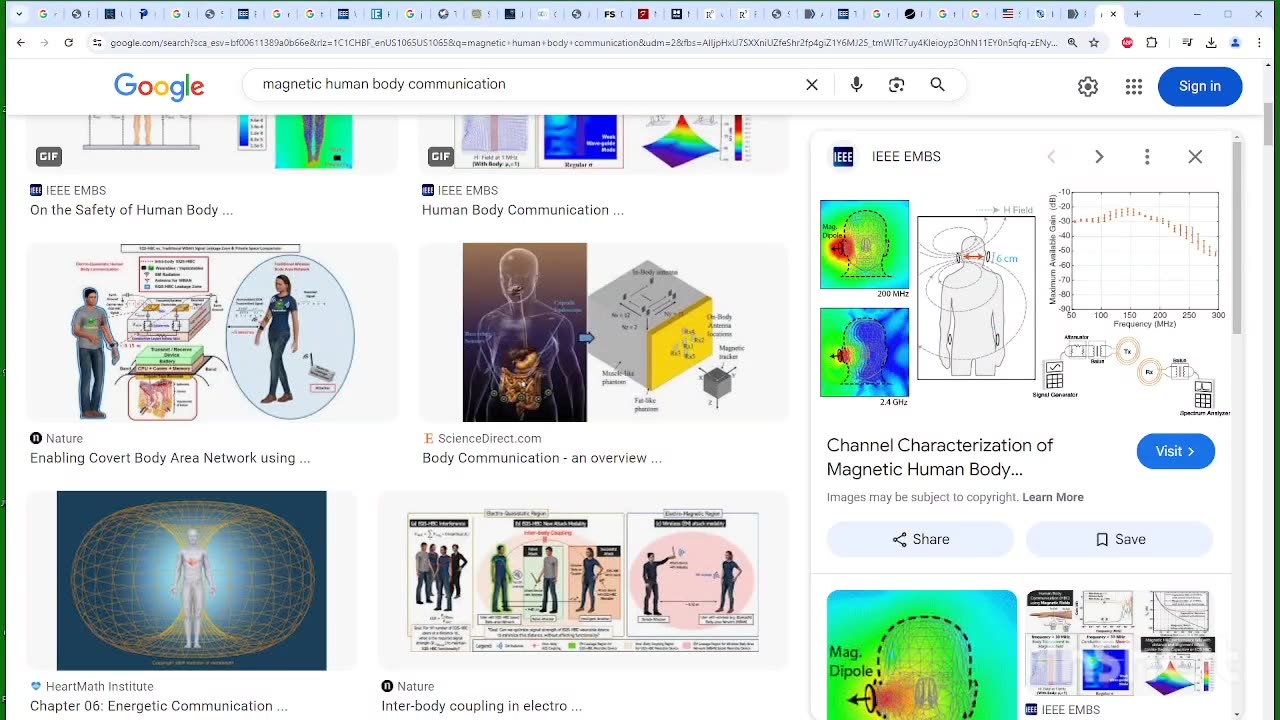This screenshot has height=720, width=1280.
Task: Open the Google apps grid
Action: (x=1133, y=87)
